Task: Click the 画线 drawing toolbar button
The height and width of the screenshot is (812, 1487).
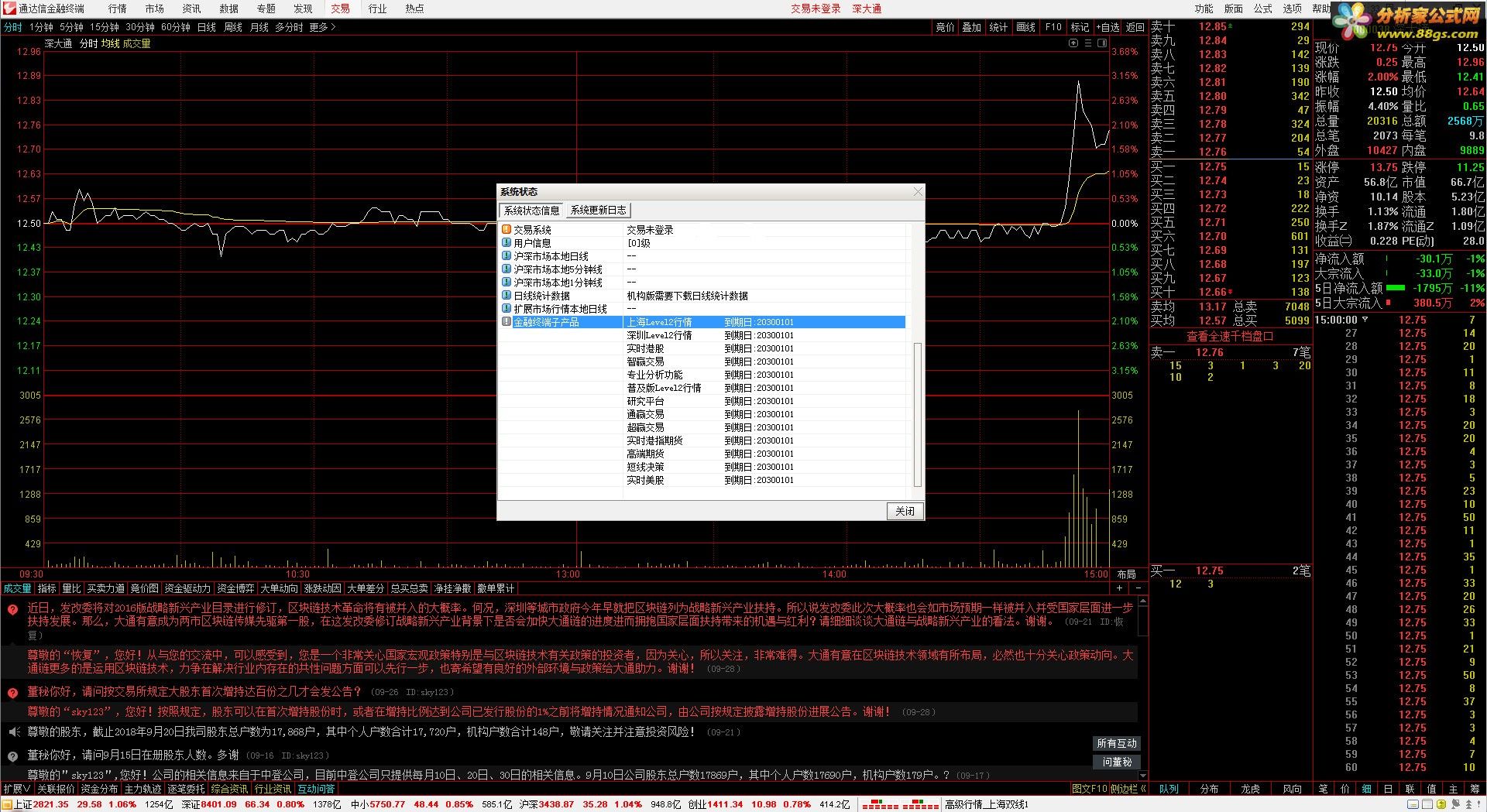Action: pyautogui.click(x=1025, y=27)
